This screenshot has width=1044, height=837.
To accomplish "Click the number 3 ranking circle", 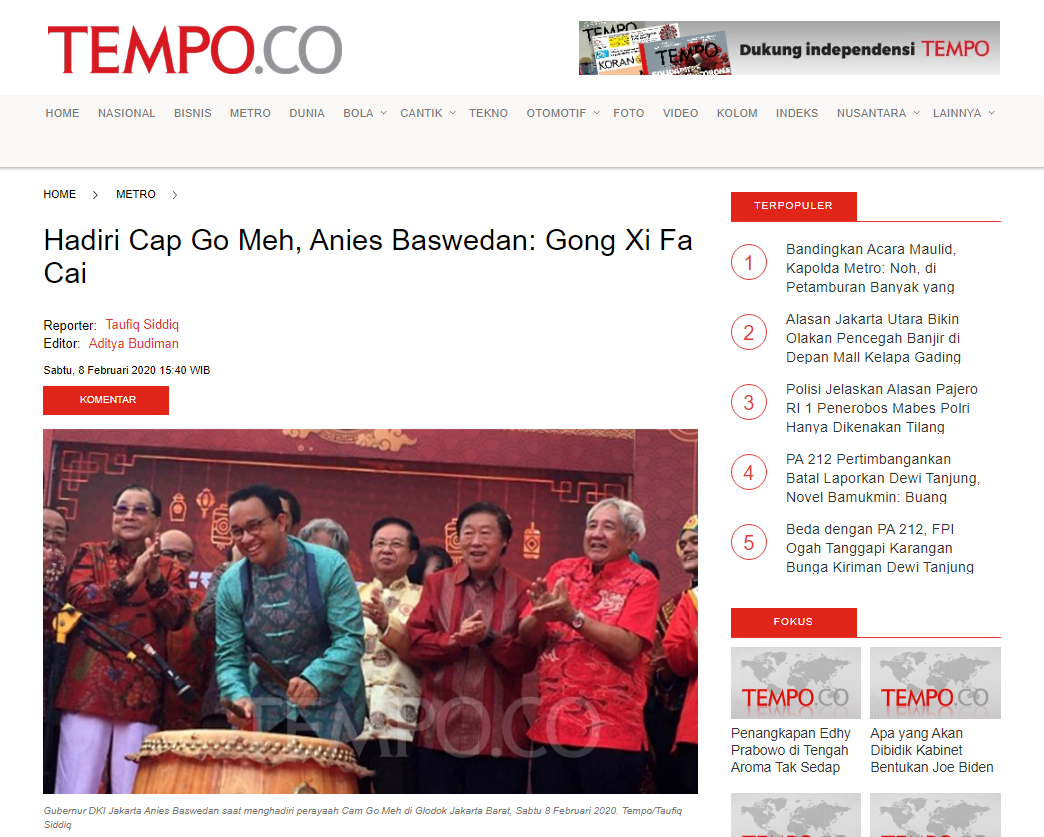I will [749, 402].
